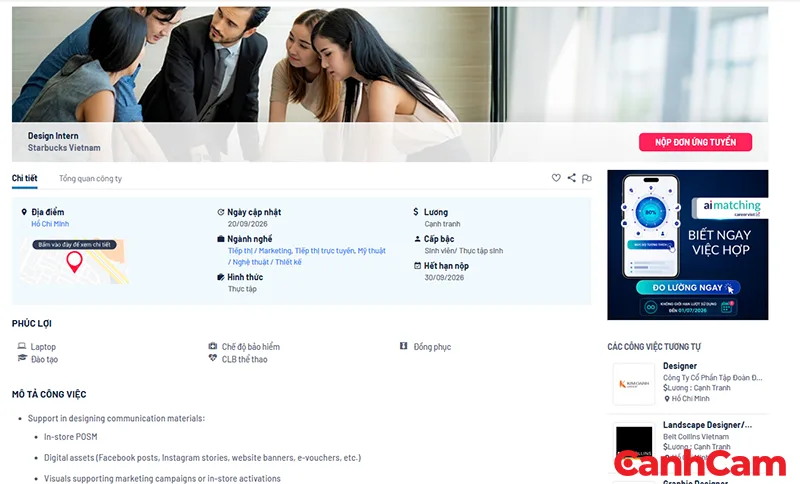Viewport: 800px width, 484px height.
Task: Click the Cạnh tranh salary value under Lương
Action: (442, 224)
